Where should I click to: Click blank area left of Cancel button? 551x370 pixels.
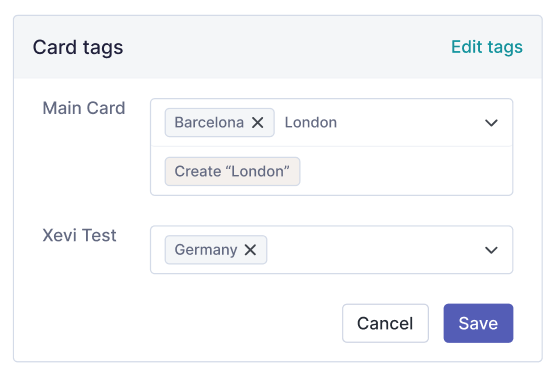(211, 323)
